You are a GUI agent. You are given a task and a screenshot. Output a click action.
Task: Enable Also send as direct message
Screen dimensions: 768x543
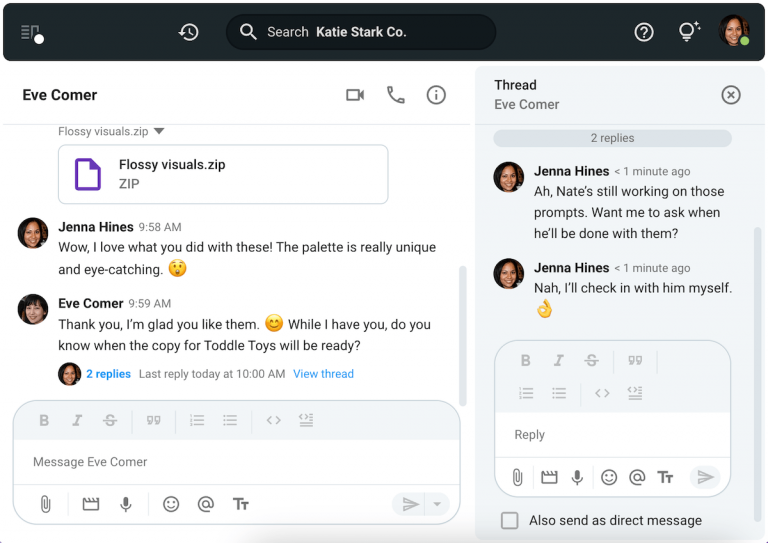510,520
